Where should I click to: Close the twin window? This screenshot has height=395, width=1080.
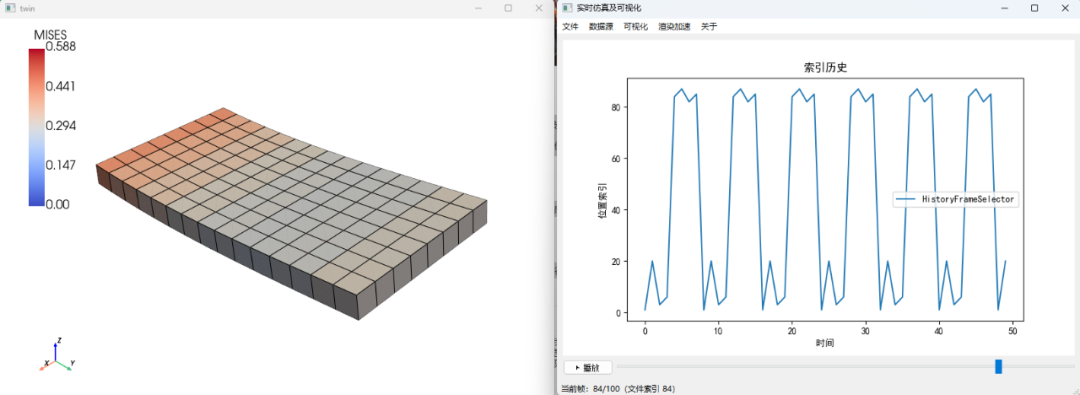[539, 8]
